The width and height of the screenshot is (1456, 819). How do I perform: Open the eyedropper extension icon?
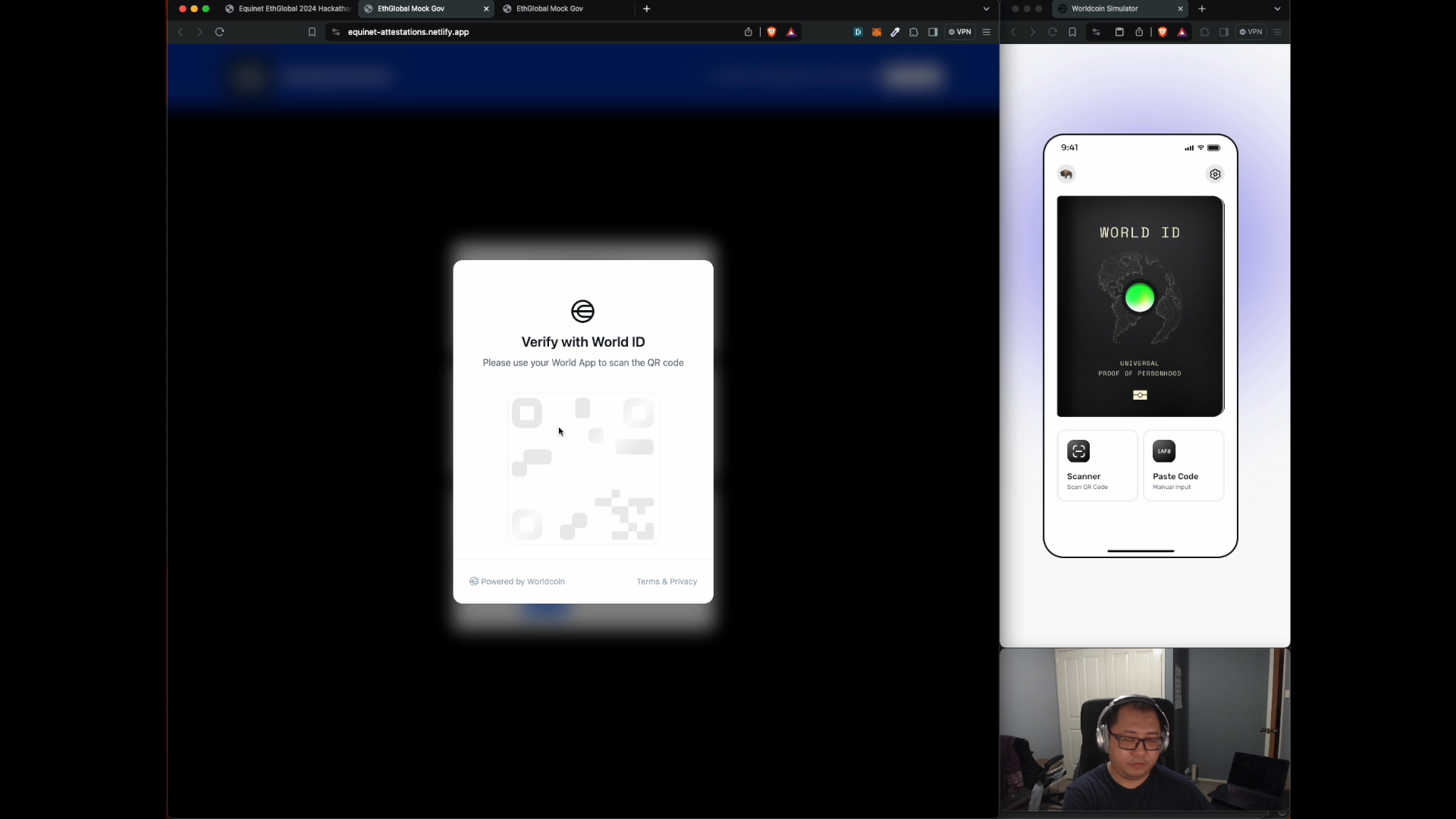point(896,32)
